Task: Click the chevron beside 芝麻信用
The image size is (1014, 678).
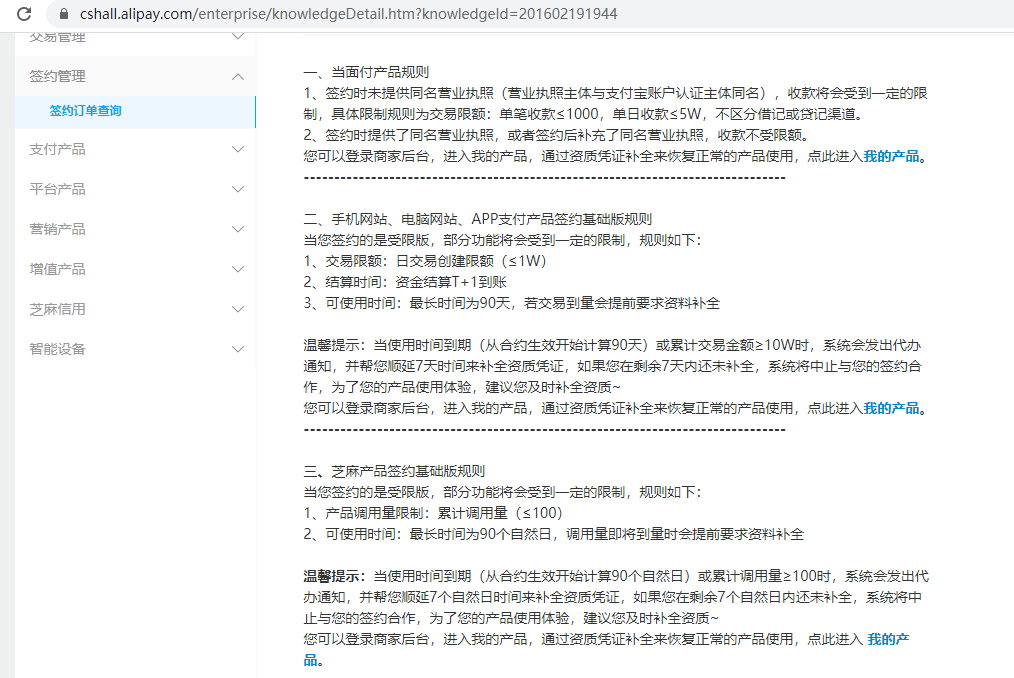Action: (x=237, y=309)
